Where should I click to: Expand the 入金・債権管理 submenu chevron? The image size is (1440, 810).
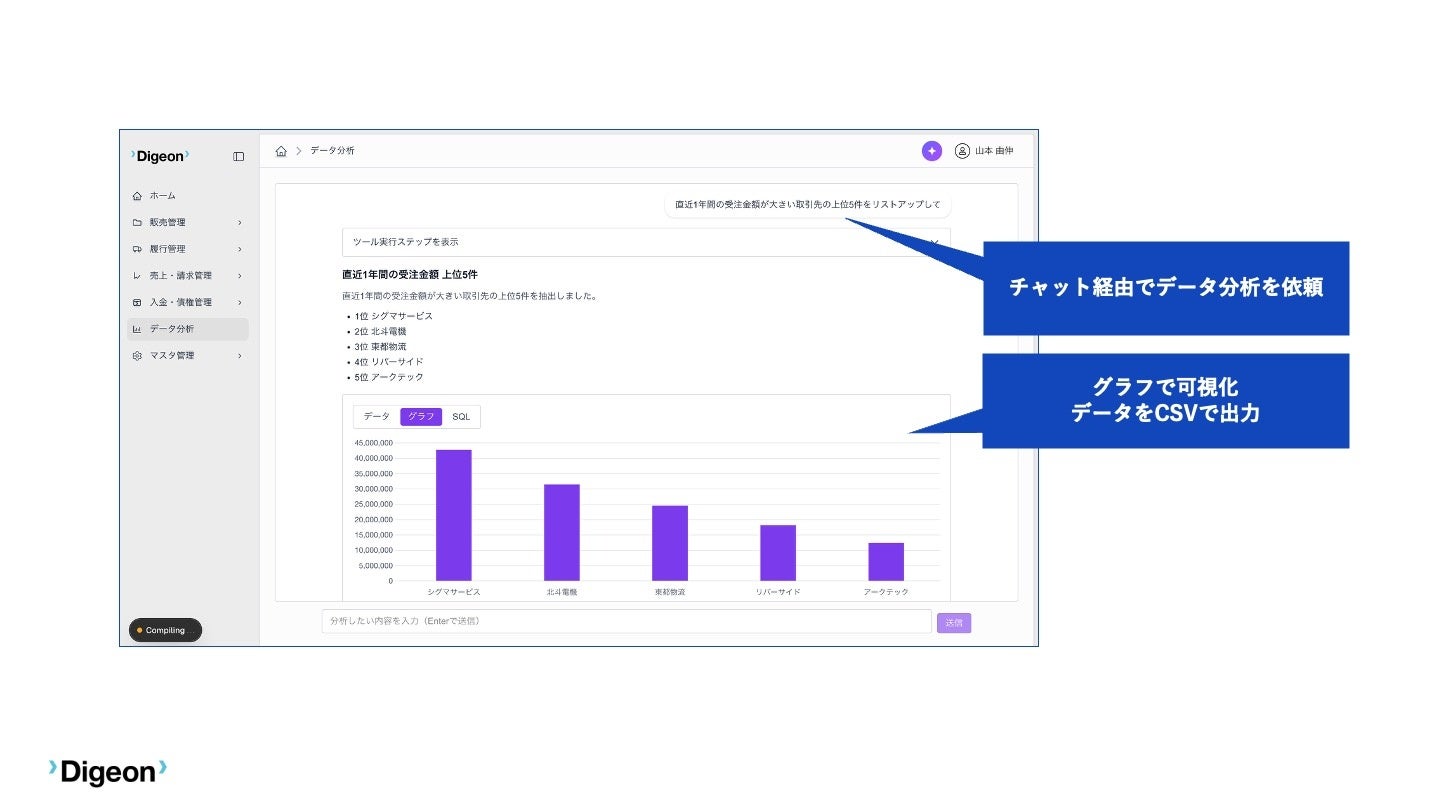click(239, 302)
